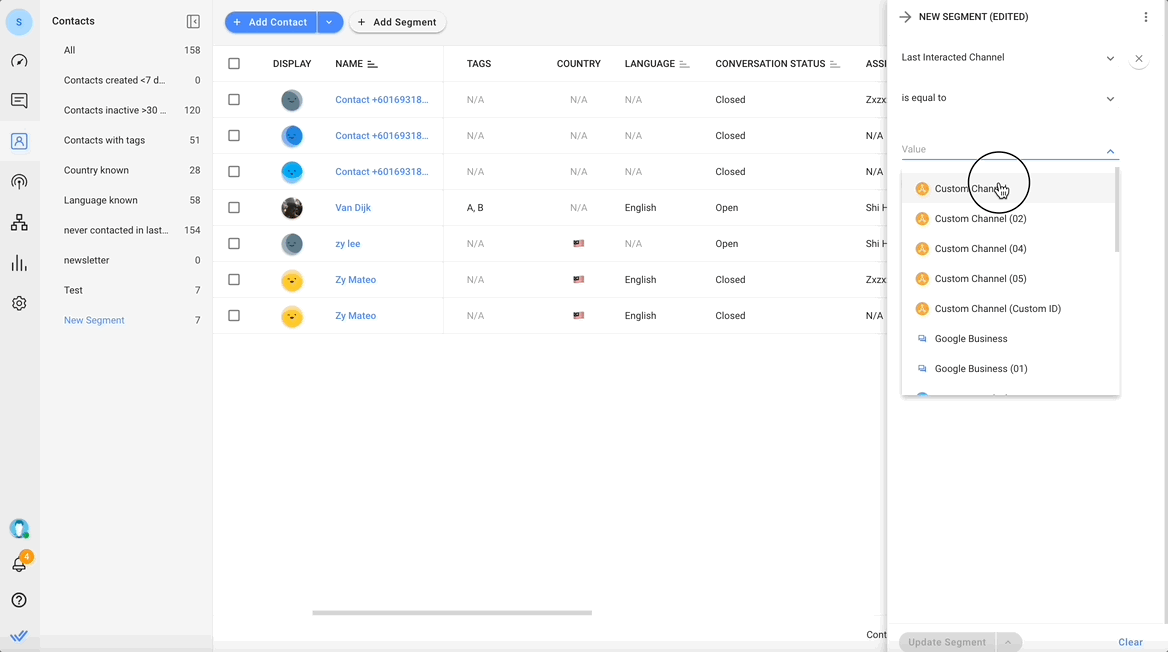
Task: Click the horizontal table scrollbar
Action: tap(452, 612)
